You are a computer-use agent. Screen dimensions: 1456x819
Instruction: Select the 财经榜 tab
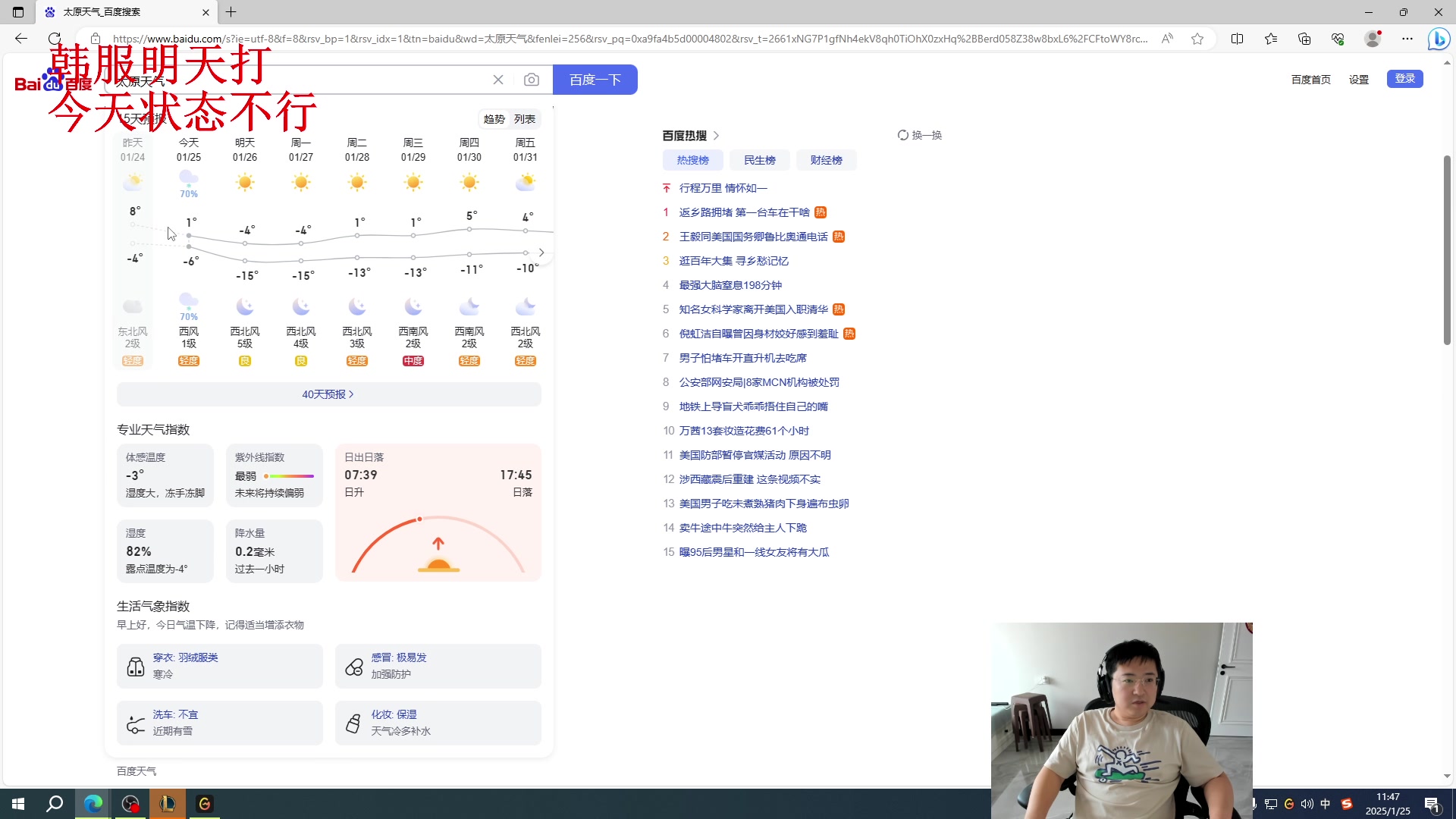point(826,160)
